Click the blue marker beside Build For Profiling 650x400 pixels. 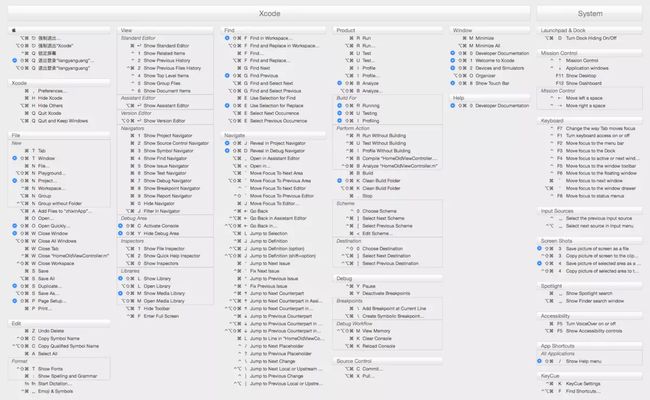[340, 121]
